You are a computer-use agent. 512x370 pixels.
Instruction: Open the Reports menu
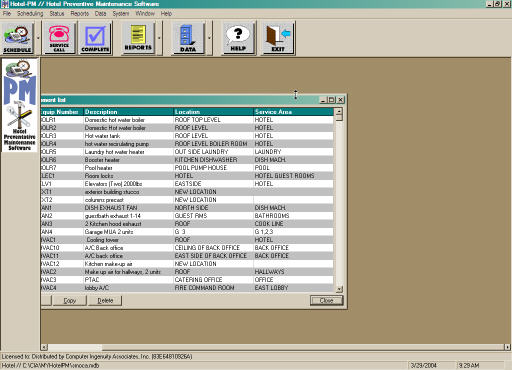click(80, 14)
